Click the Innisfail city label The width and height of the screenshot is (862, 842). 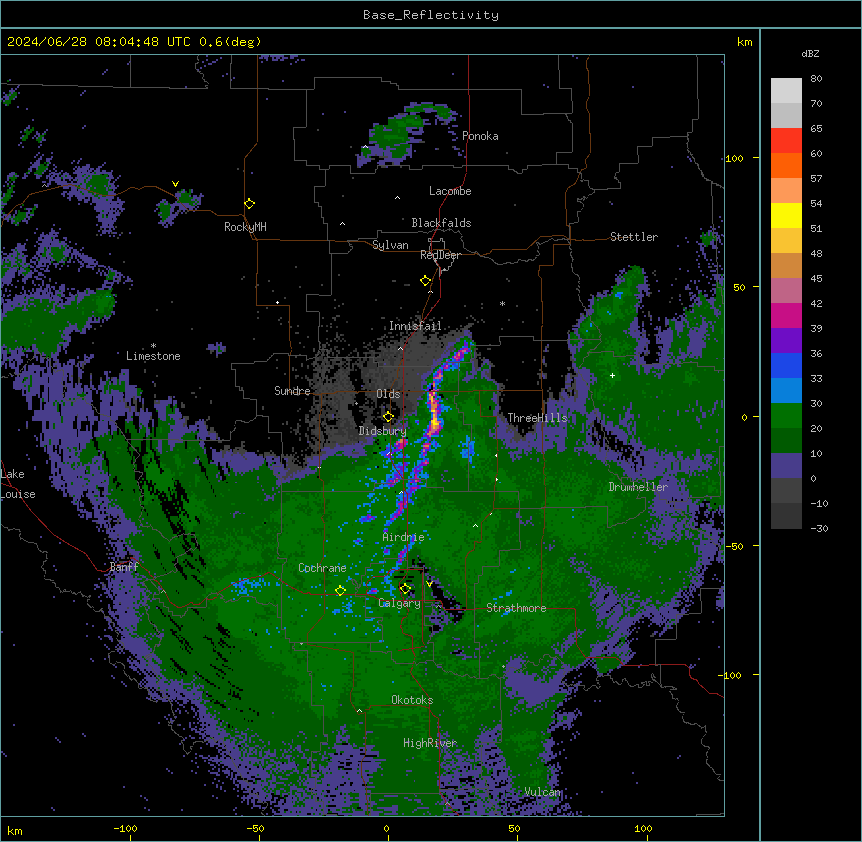click(x=415, y=326)
